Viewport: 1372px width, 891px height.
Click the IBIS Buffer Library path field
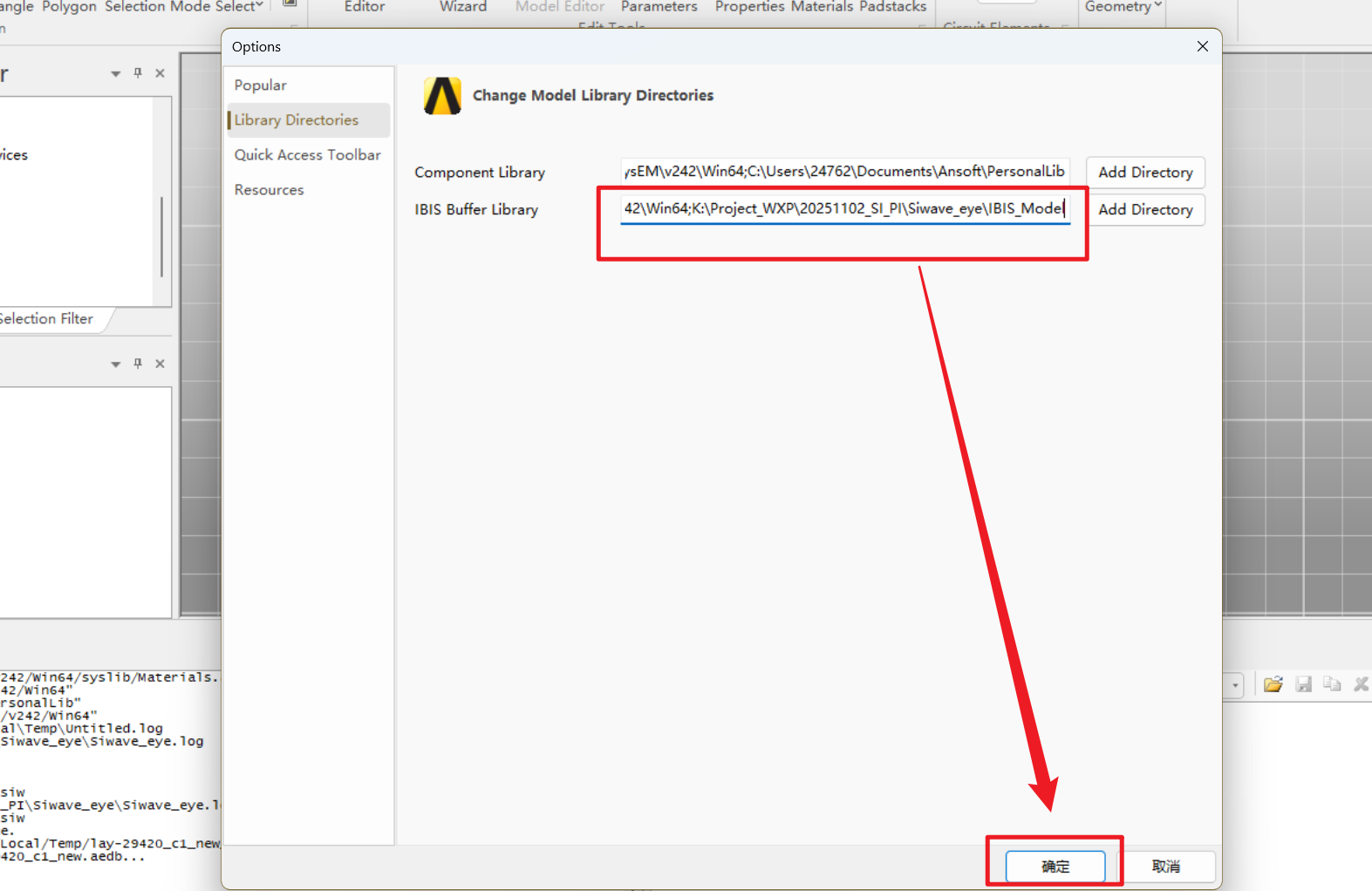pos(844,209)
